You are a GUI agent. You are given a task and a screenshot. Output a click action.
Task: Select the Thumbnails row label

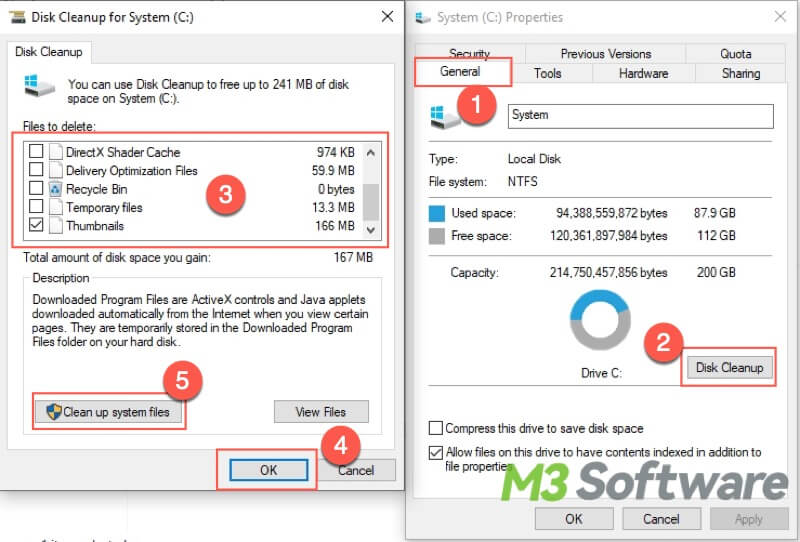pos(95,226)
